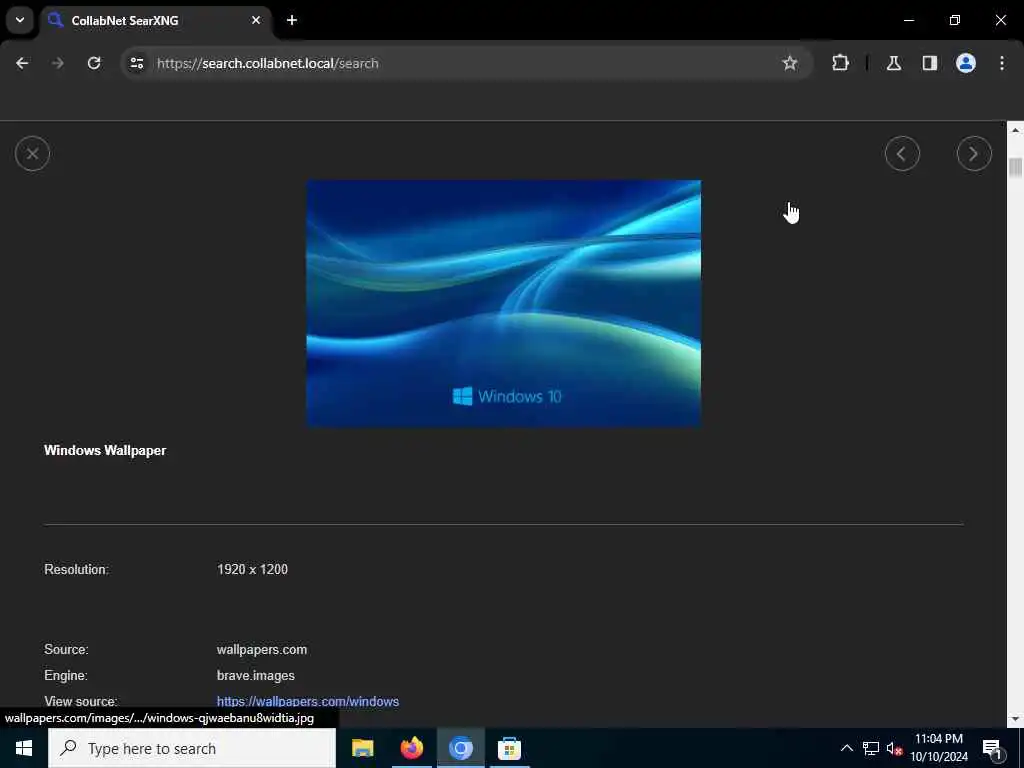The width and height of the screenshot is (1024, 768).
Task: Click the page vertical scrollbar thumb
Action: [x=1015, y=167]
